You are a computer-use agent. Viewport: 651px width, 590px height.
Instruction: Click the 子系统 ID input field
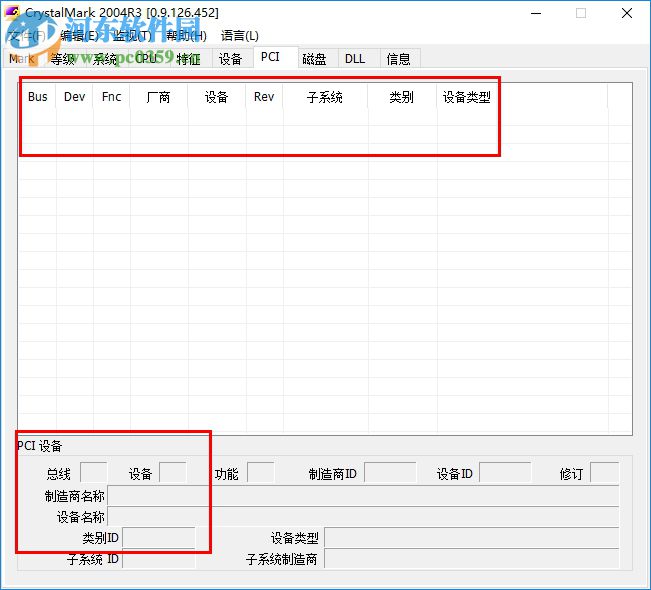click(x=159, y=559)
